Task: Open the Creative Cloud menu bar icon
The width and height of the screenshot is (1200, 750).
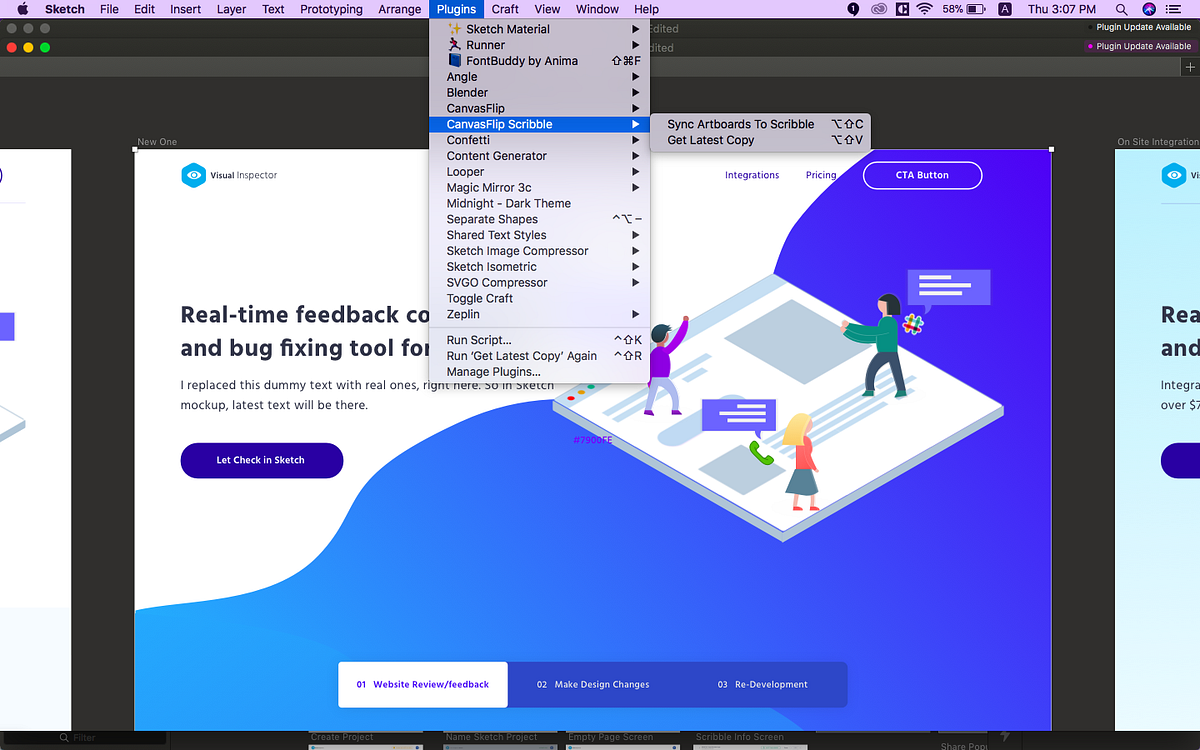Action: coord(879,9)
